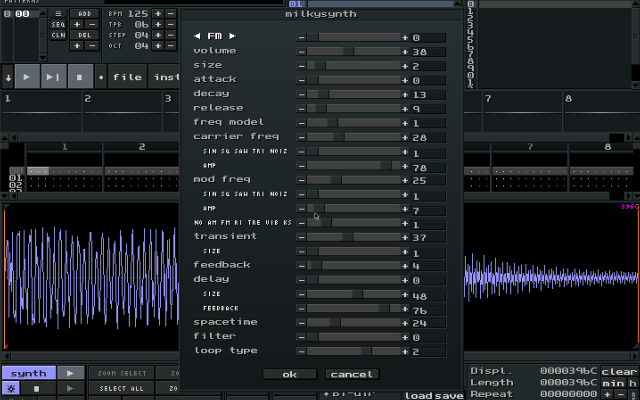Decrease the decay parameter with minus
The width and height of the screenshot is (640, 400).
tap(301, 95)
